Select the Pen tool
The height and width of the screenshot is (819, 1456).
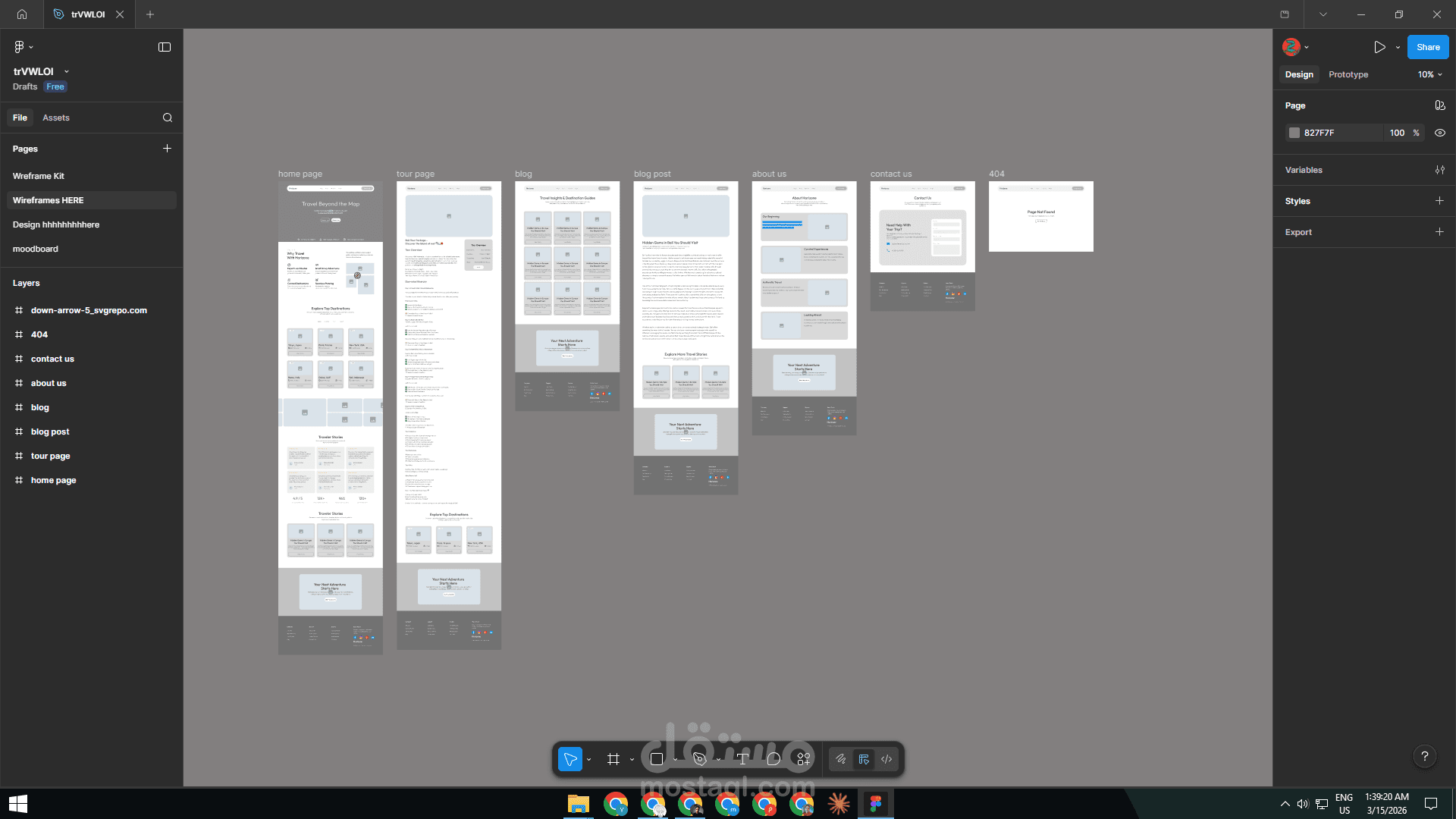[x=699, y=759]
